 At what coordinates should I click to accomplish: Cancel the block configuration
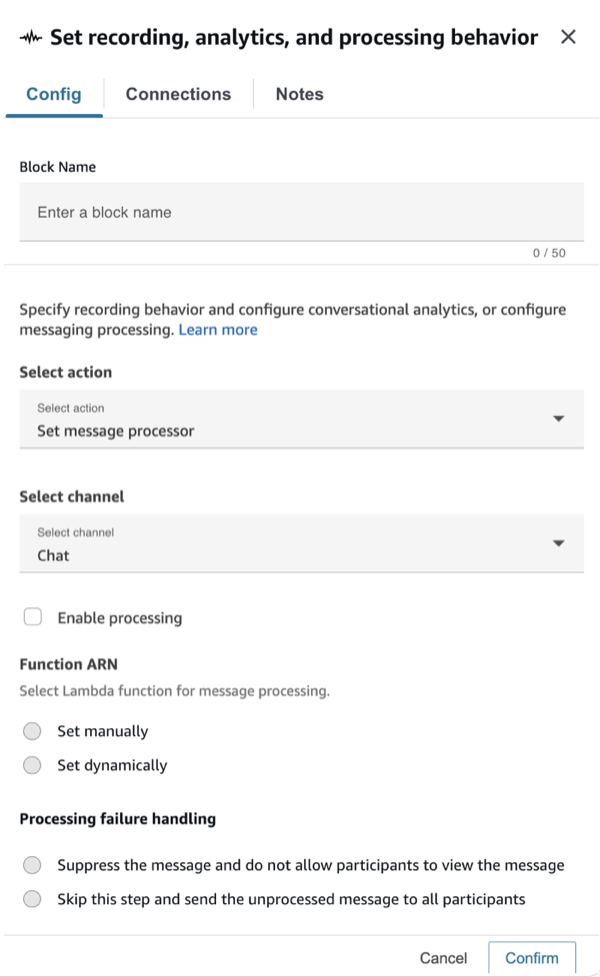click(x=443, y=957)
